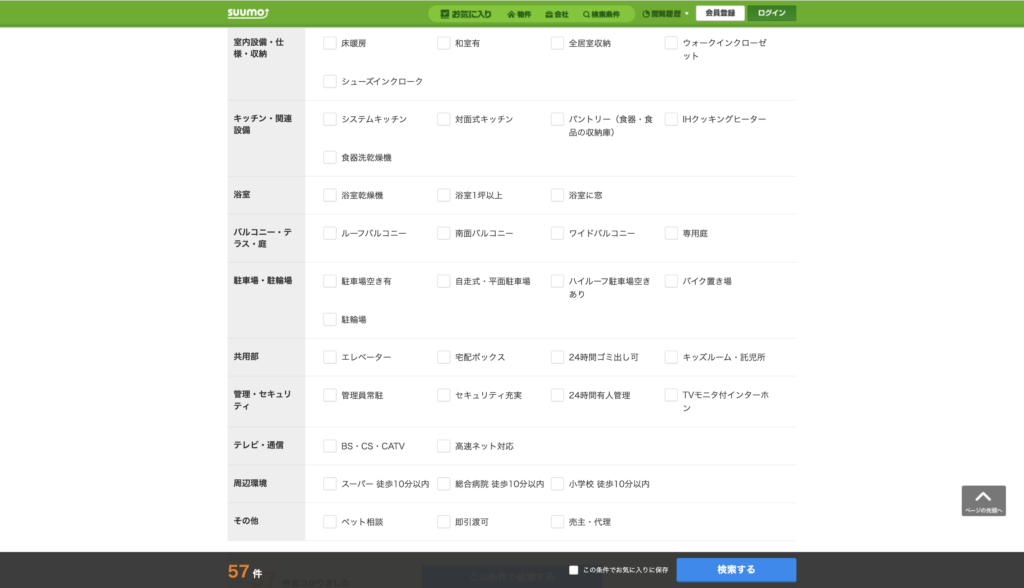Toggle この条件でお気に入りに保存 checkbox
The image size is (1024, 588).
(573, 570)
